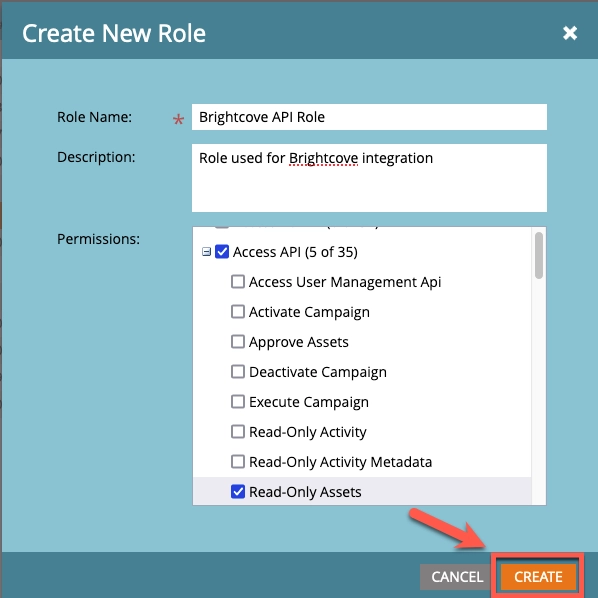
Task: Click the CANCEL button
Action: pos(457,577)
